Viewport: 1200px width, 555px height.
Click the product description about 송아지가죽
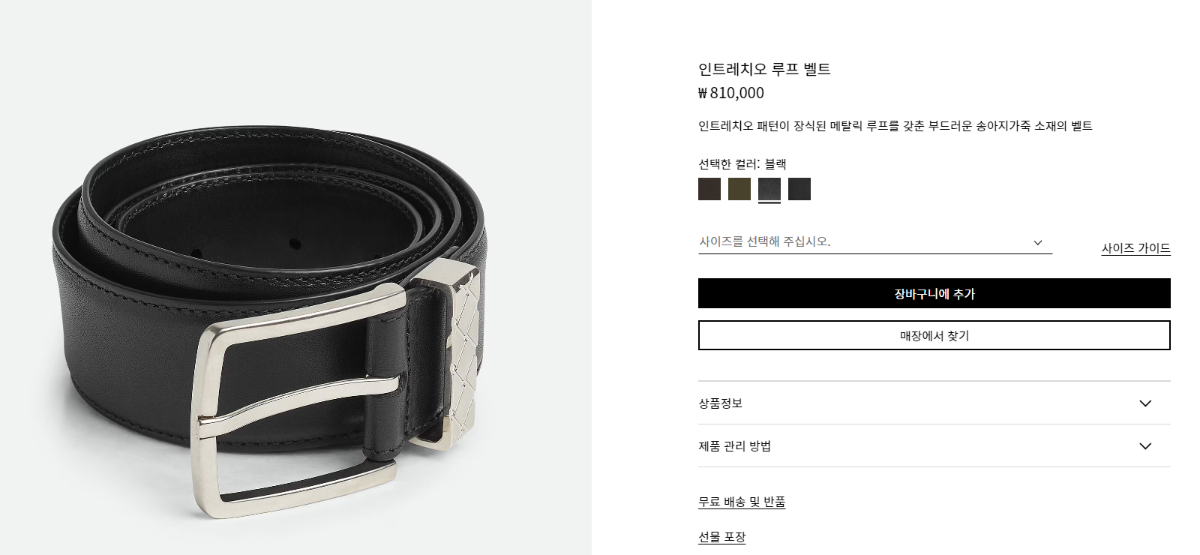(895, 126)
